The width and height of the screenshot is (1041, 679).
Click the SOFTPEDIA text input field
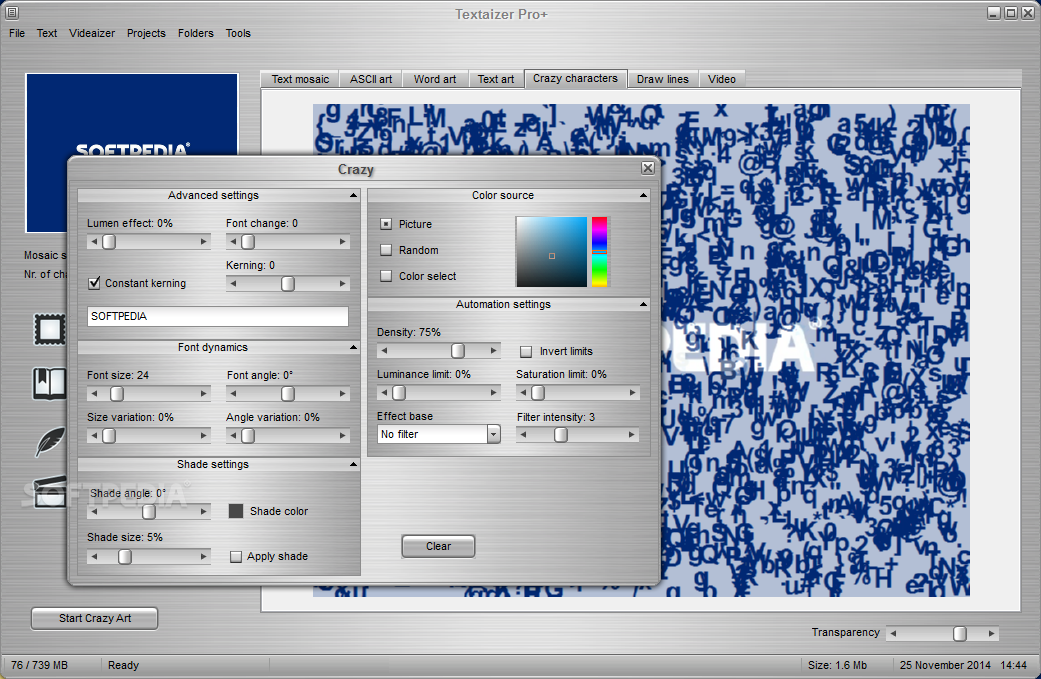[218, 317]
